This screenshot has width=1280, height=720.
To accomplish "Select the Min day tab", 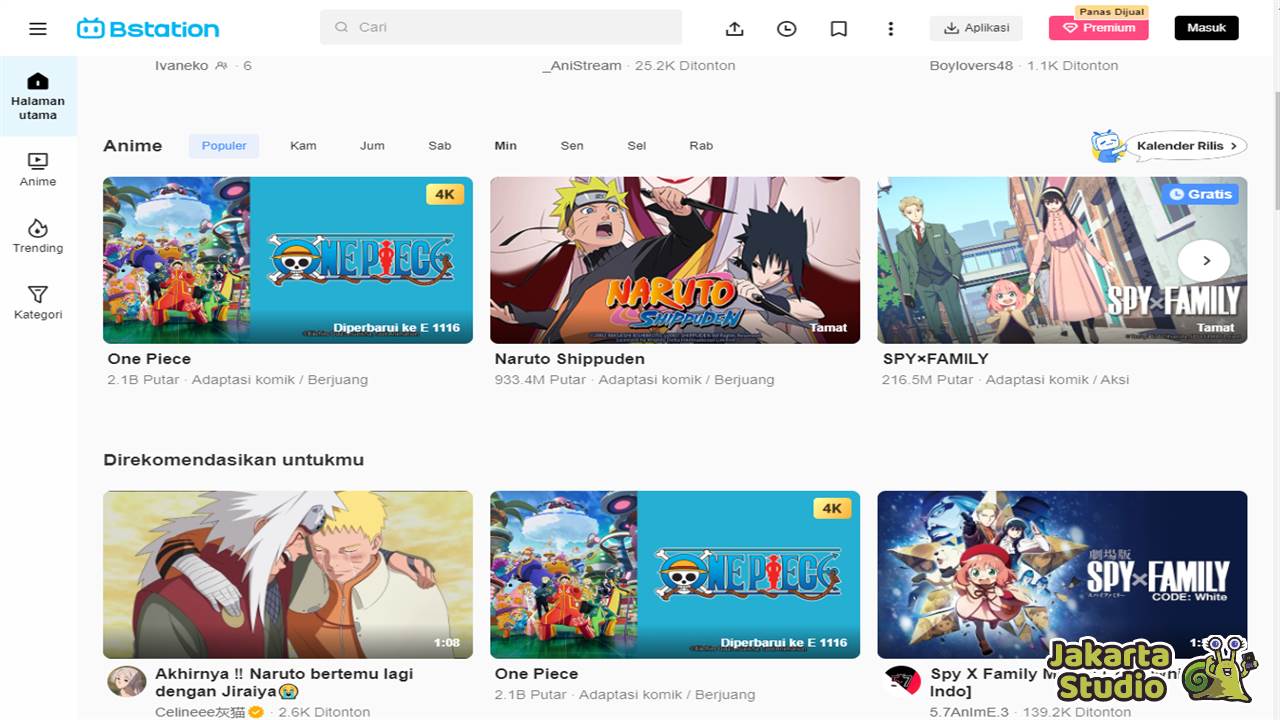I will [505, 145].
